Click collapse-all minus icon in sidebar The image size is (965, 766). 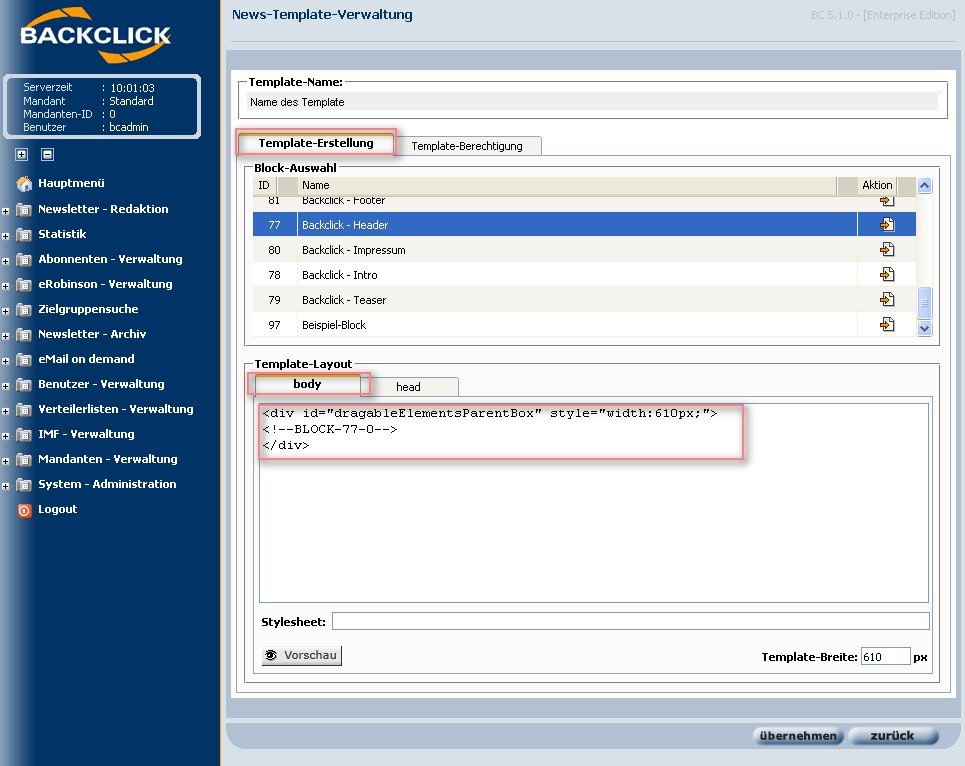coord(46,155)
